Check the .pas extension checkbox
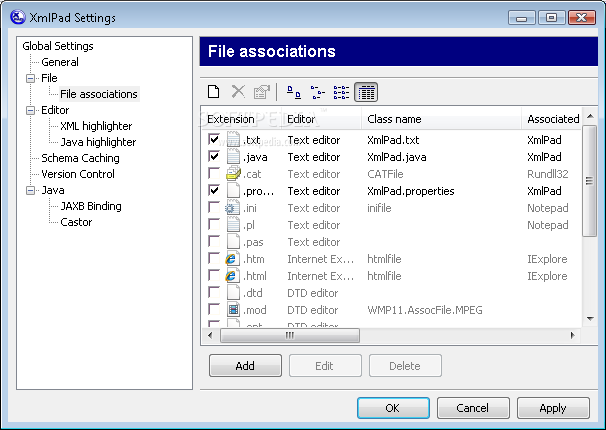The width and height of the screenshot is (606, 430). click(x=214, y=241)
